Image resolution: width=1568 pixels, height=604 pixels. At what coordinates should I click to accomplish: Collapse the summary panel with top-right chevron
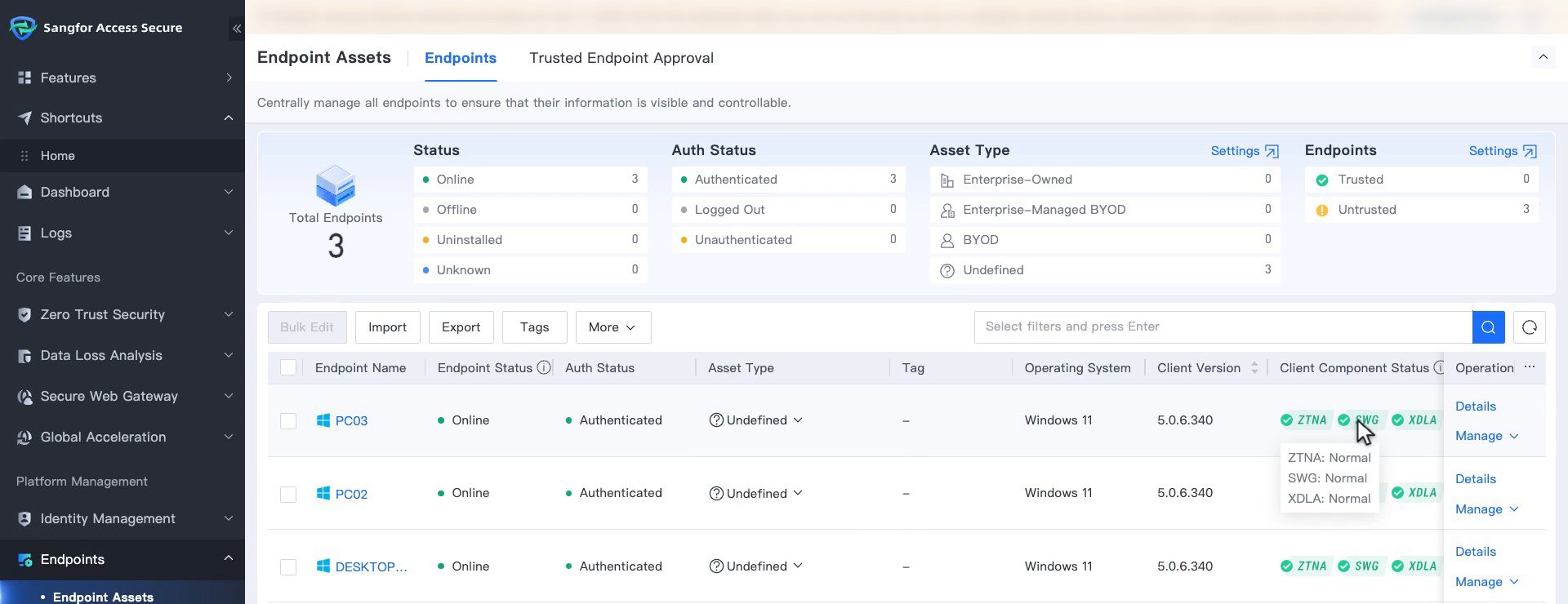[x=1543, y=57]
